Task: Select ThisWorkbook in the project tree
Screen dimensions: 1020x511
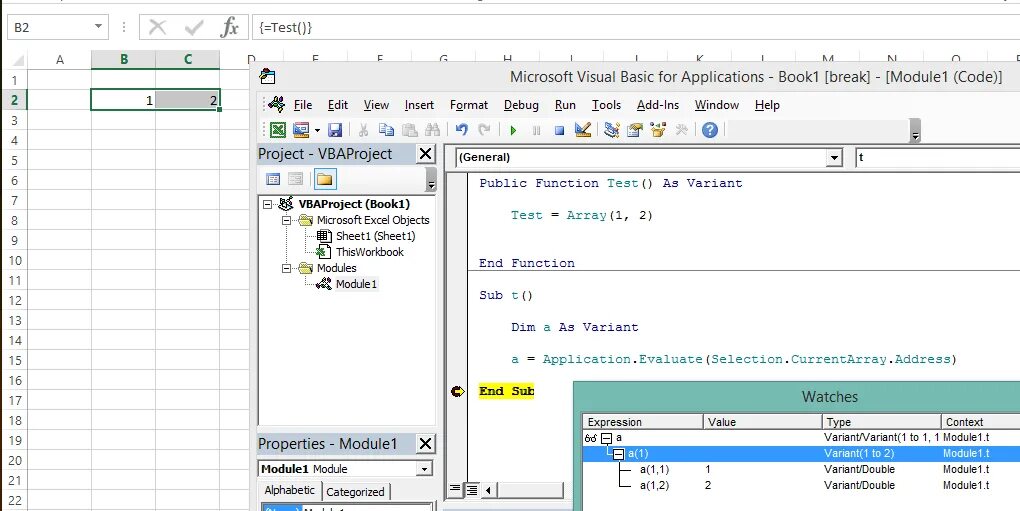Action: coord(369,252)
